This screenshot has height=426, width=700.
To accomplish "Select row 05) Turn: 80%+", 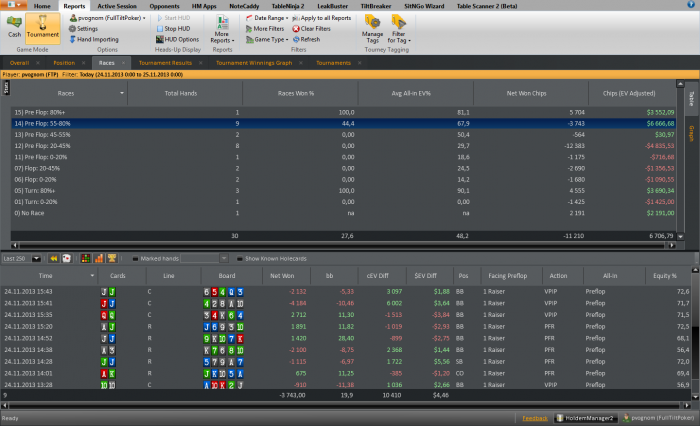I will click(343, 191).
